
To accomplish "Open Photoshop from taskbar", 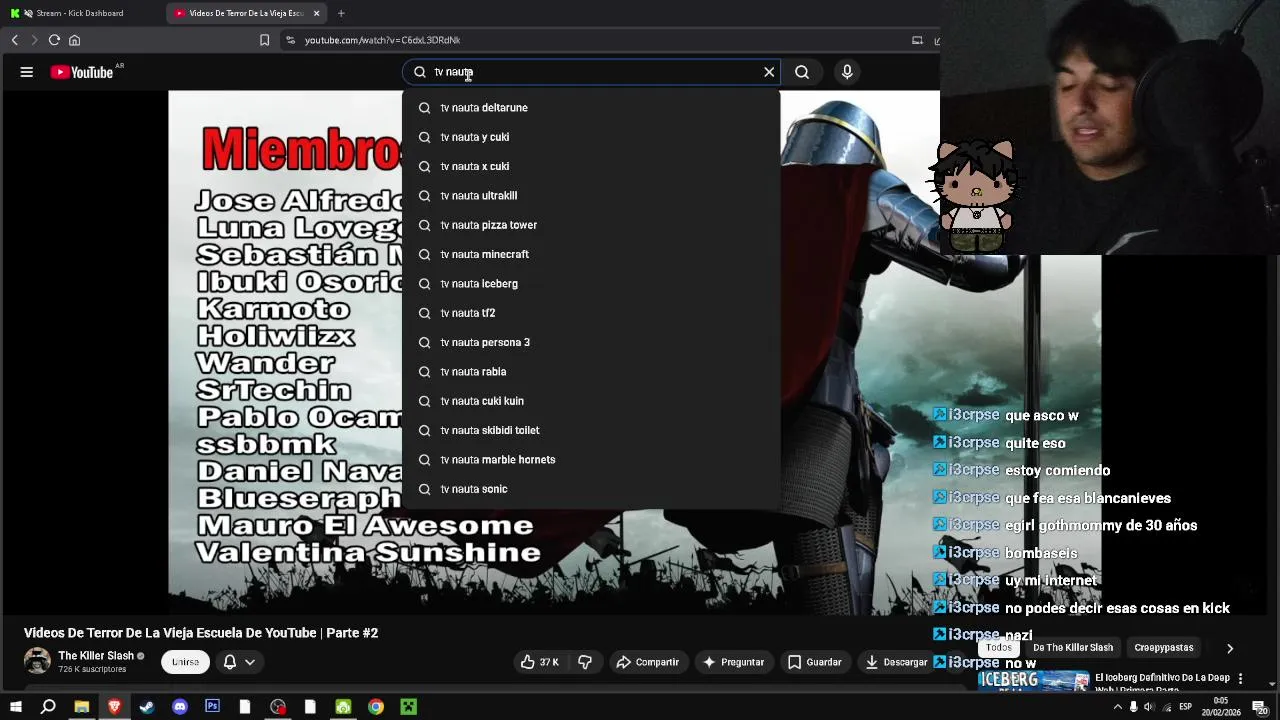I will tap(212, 707).
